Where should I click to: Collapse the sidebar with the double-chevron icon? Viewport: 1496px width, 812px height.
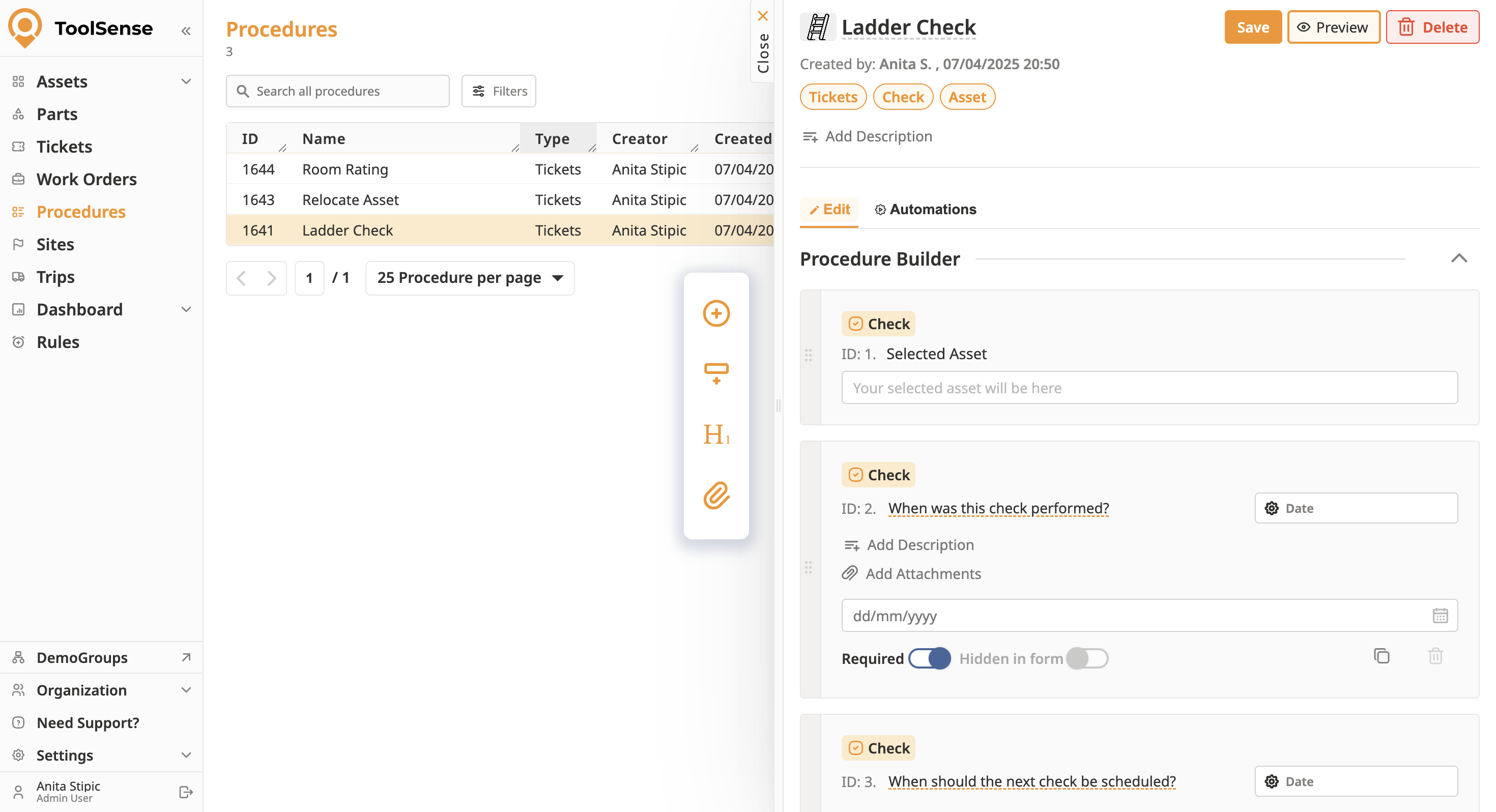[x=186, y=31]
